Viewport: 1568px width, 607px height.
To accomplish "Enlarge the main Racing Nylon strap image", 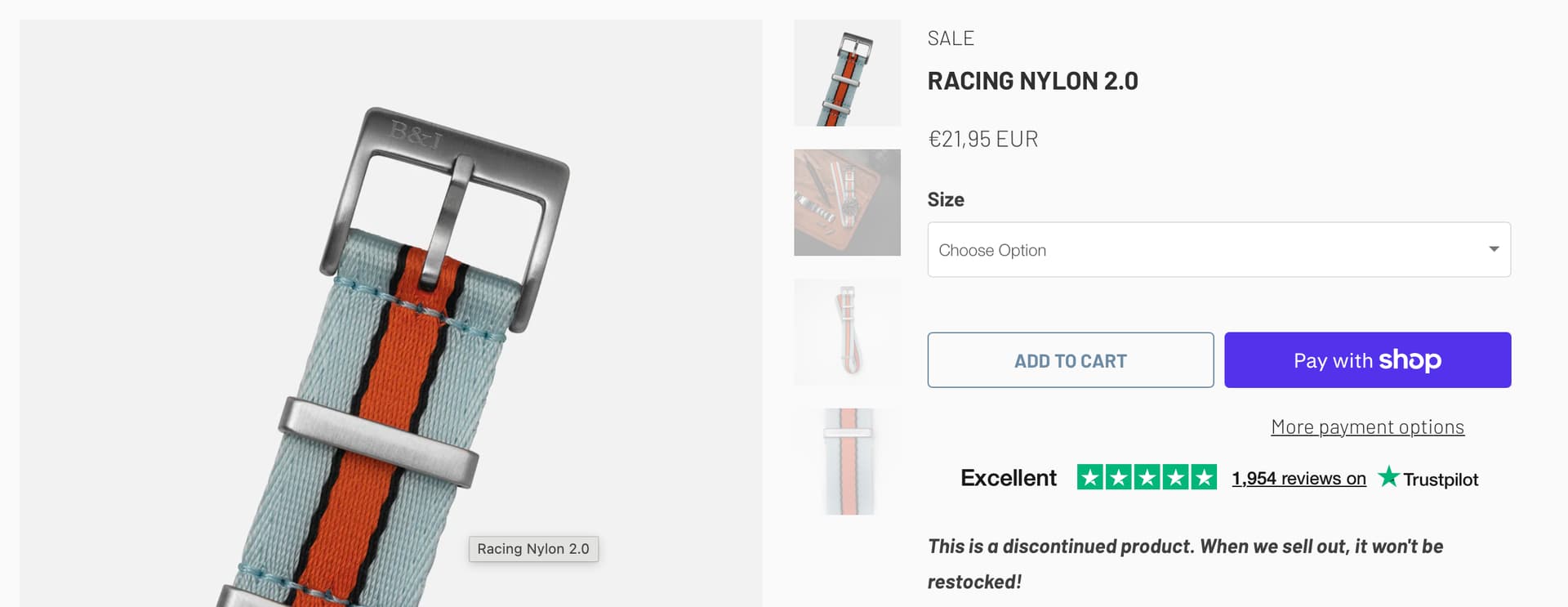I will click(x=390, y=327).
